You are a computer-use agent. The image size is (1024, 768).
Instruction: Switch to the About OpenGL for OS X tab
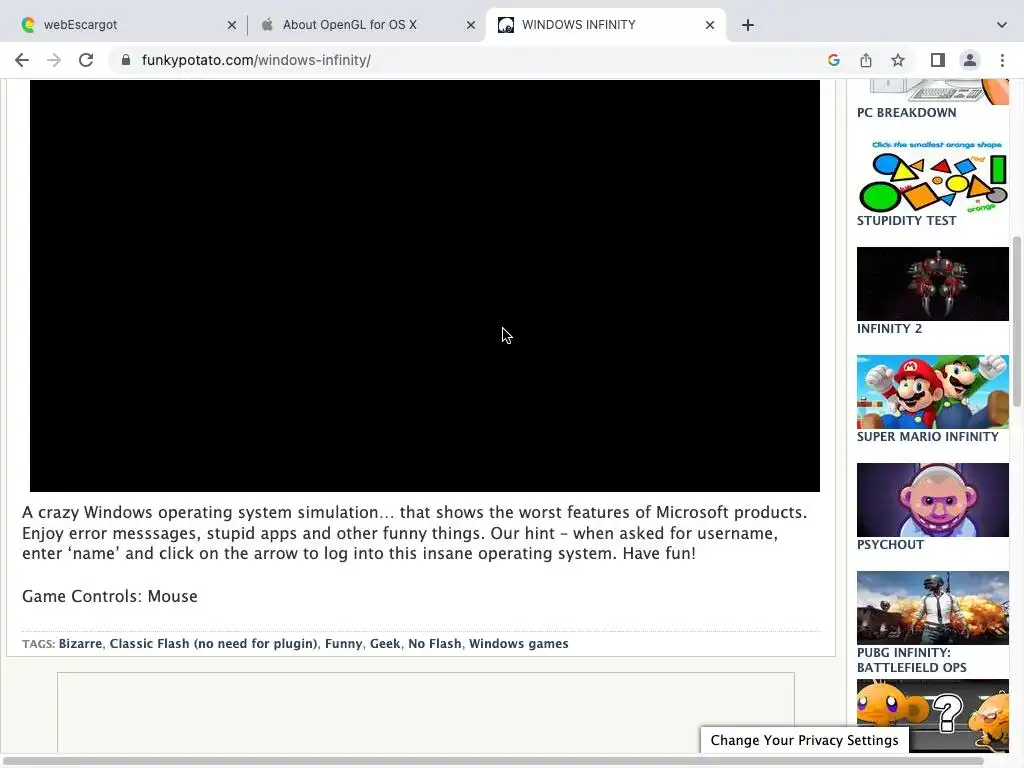[366, 25]
